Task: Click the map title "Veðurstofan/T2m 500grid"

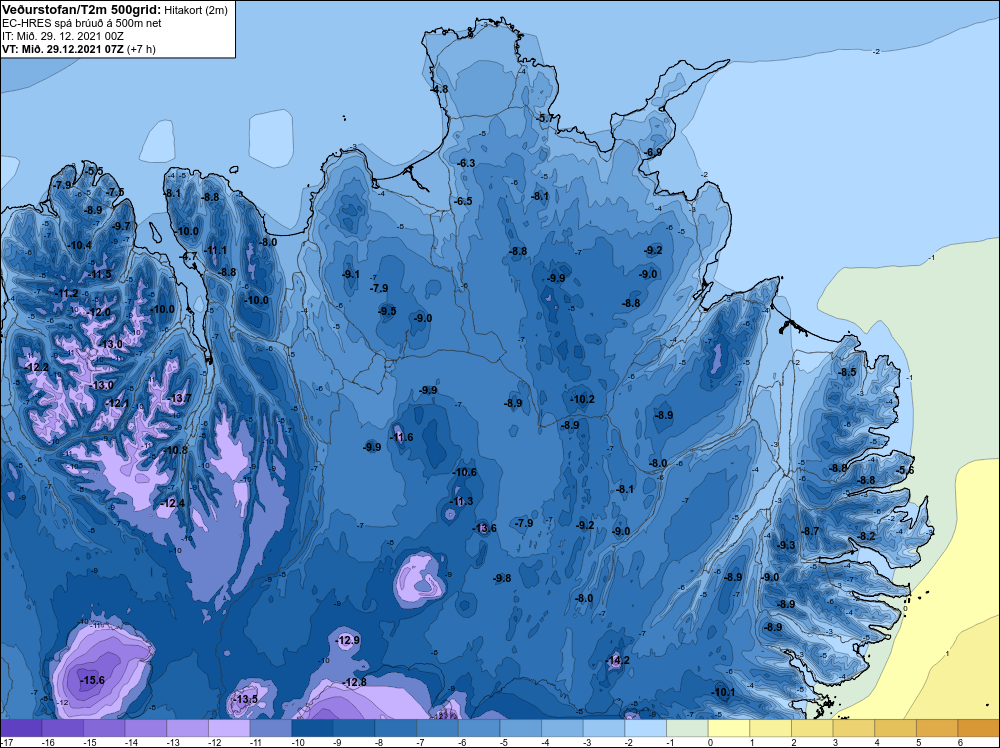Action: (82, 10)
